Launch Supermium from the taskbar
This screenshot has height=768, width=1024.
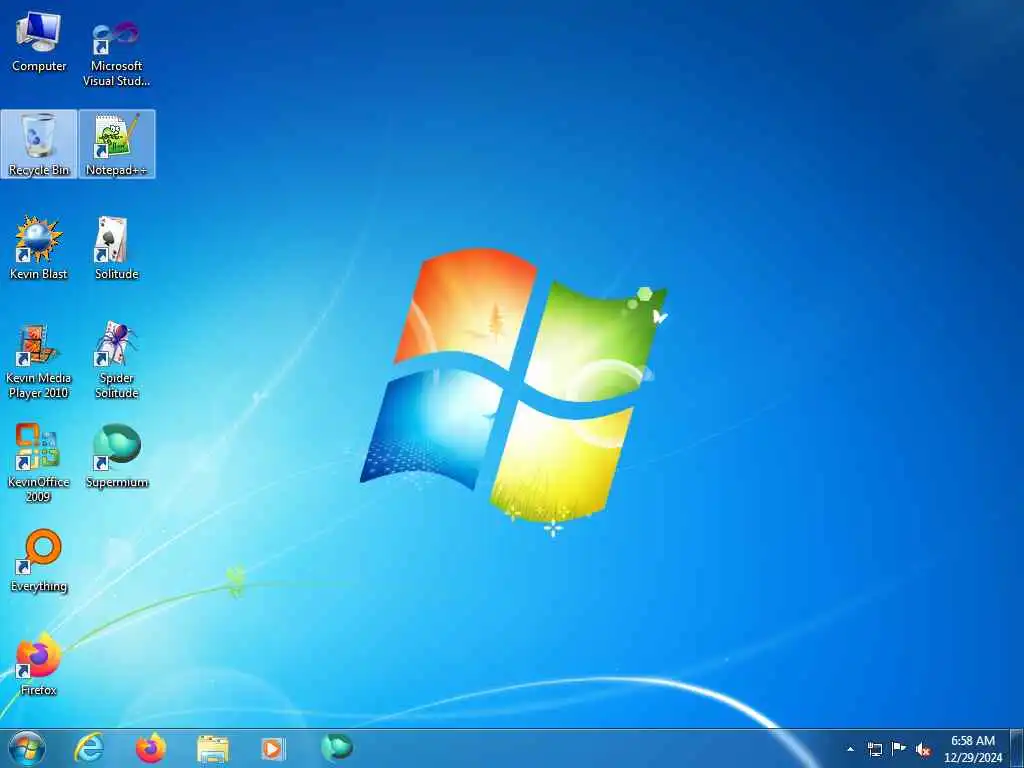pos(336,747)
